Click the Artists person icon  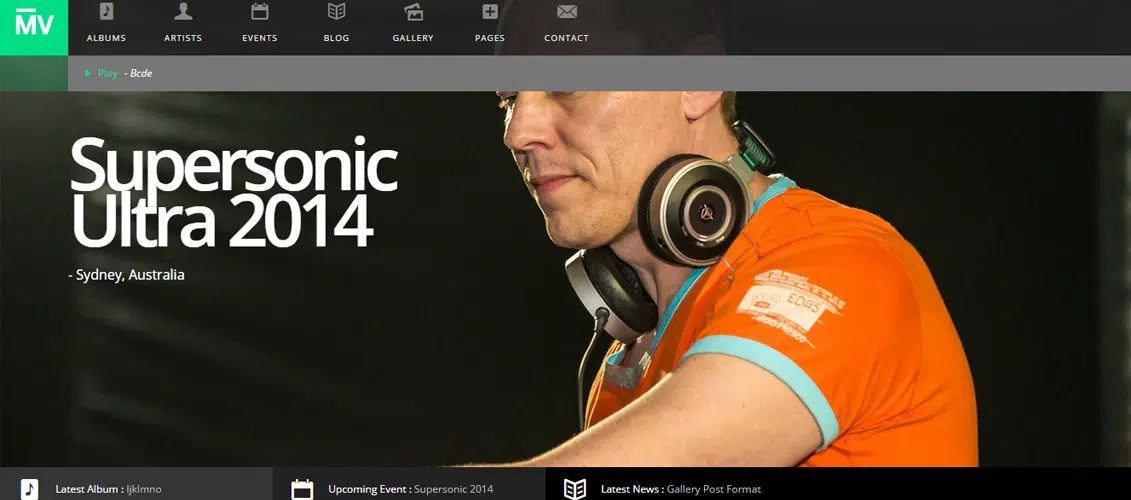(x=183, y=12)
